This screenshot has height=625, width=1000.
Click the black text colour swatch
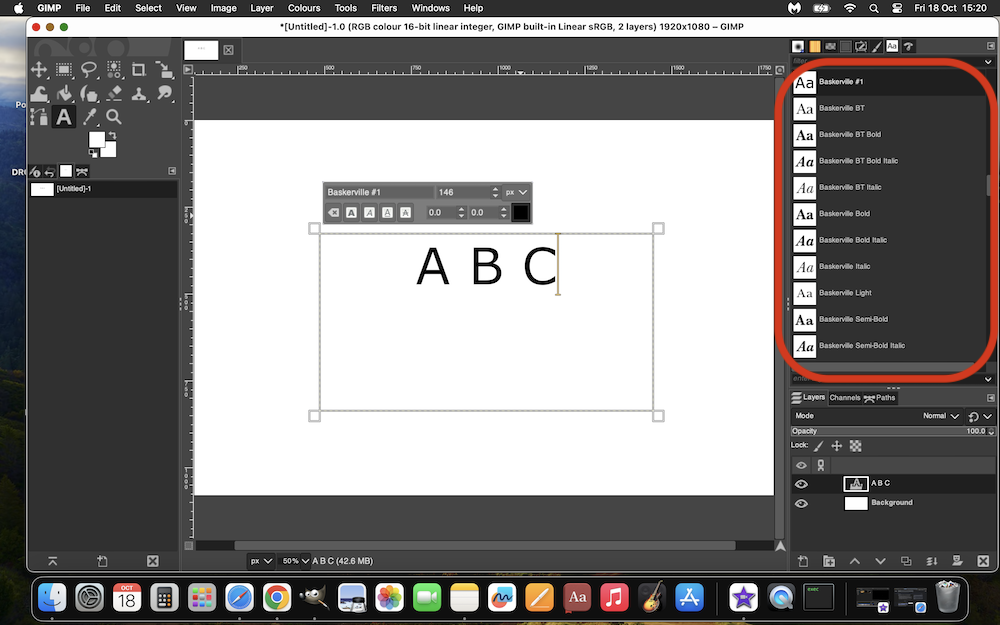[x=520, y=212]
